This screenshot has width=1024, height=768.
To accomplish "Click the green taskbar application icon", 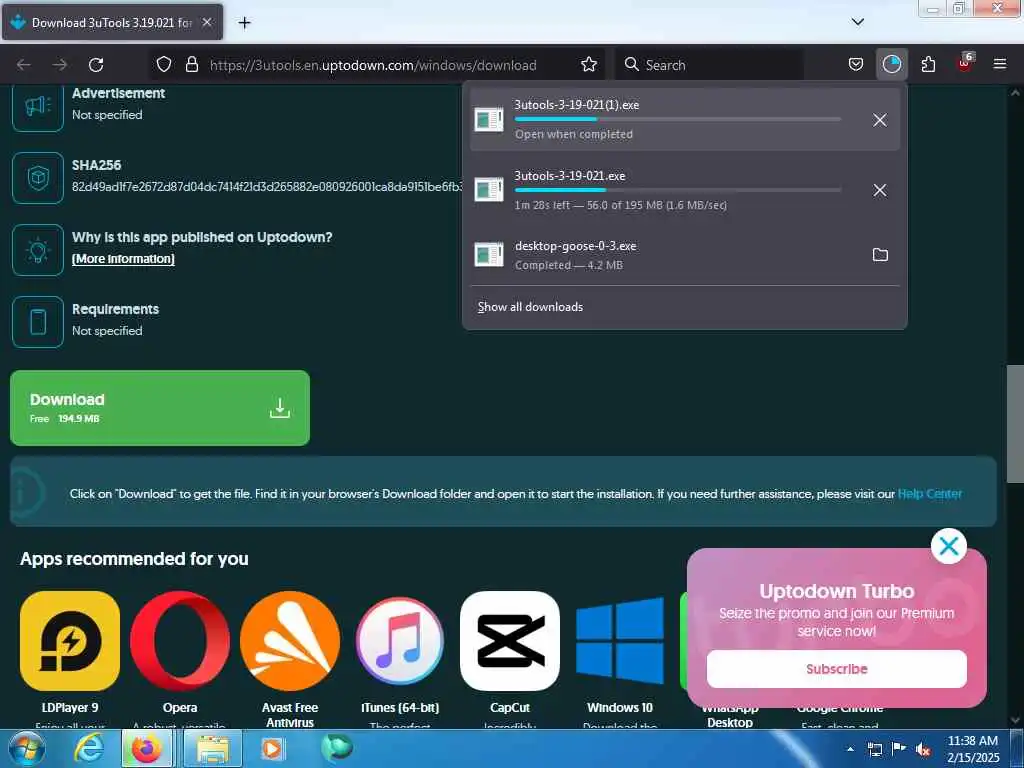I will pos(337,747).
